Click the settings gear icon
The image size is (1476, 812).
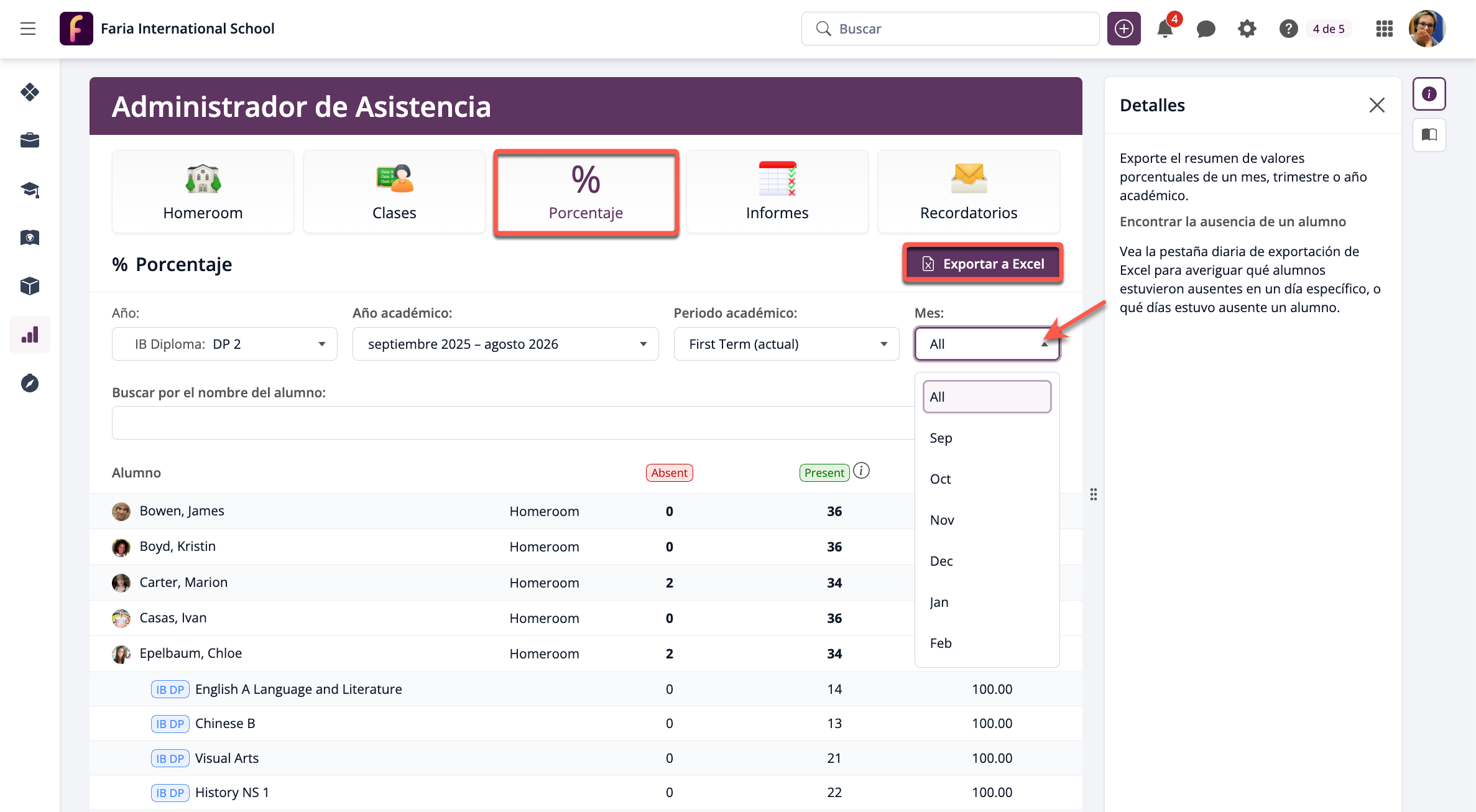point(1247,29)
